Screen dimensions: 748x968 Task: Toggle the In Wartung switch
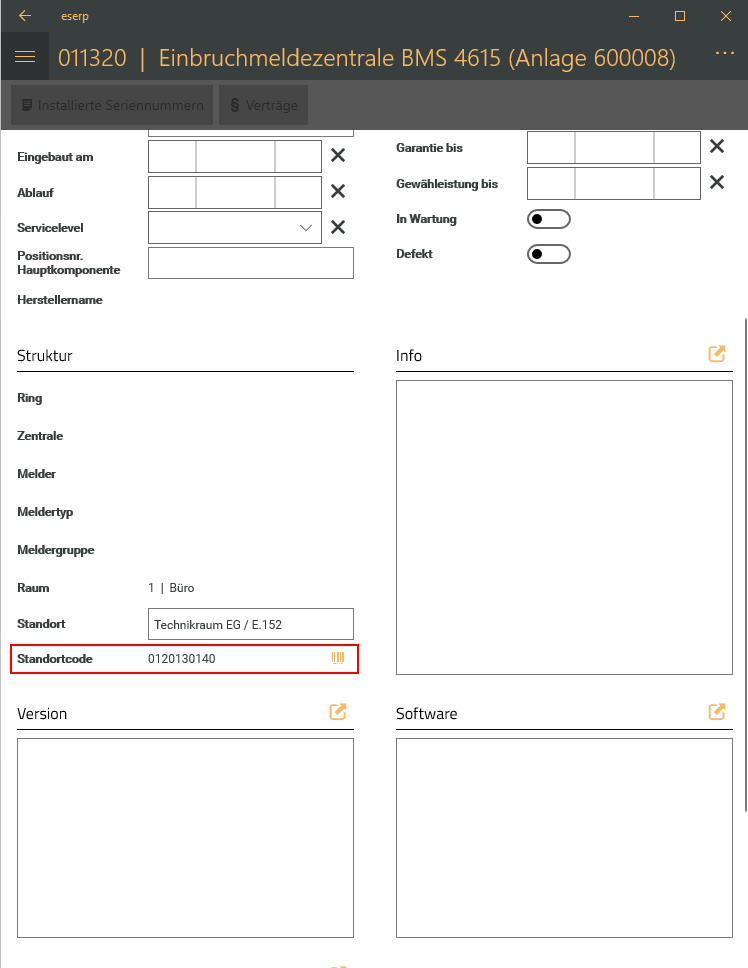(x=548, y=218)
